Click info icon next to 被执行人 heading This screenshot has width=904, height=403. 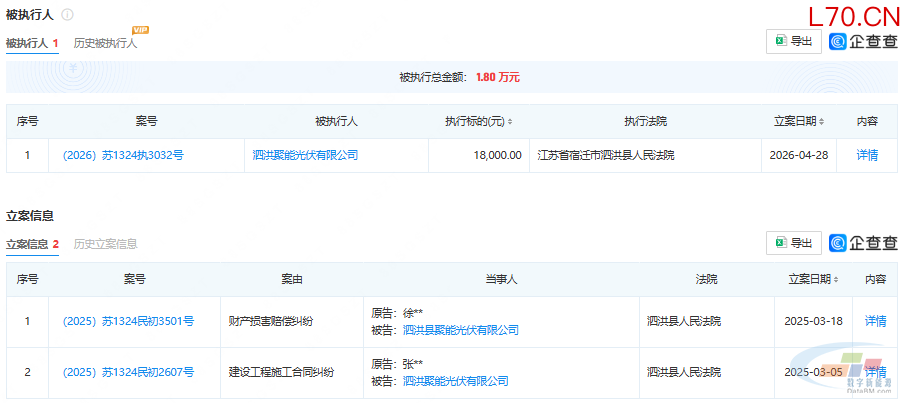pyautogui.click(x=67, y=15)
